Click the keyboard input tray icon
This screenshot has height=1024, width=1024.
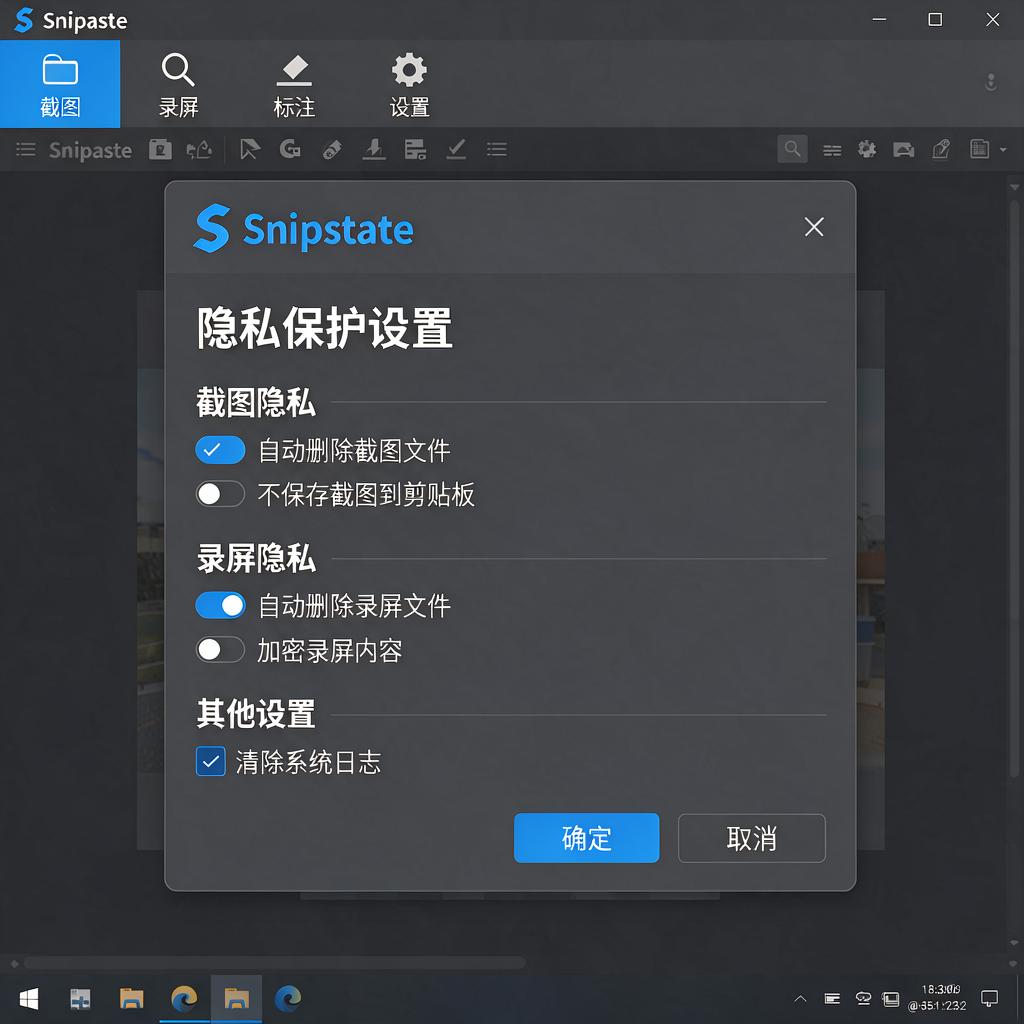pos(832,999)
